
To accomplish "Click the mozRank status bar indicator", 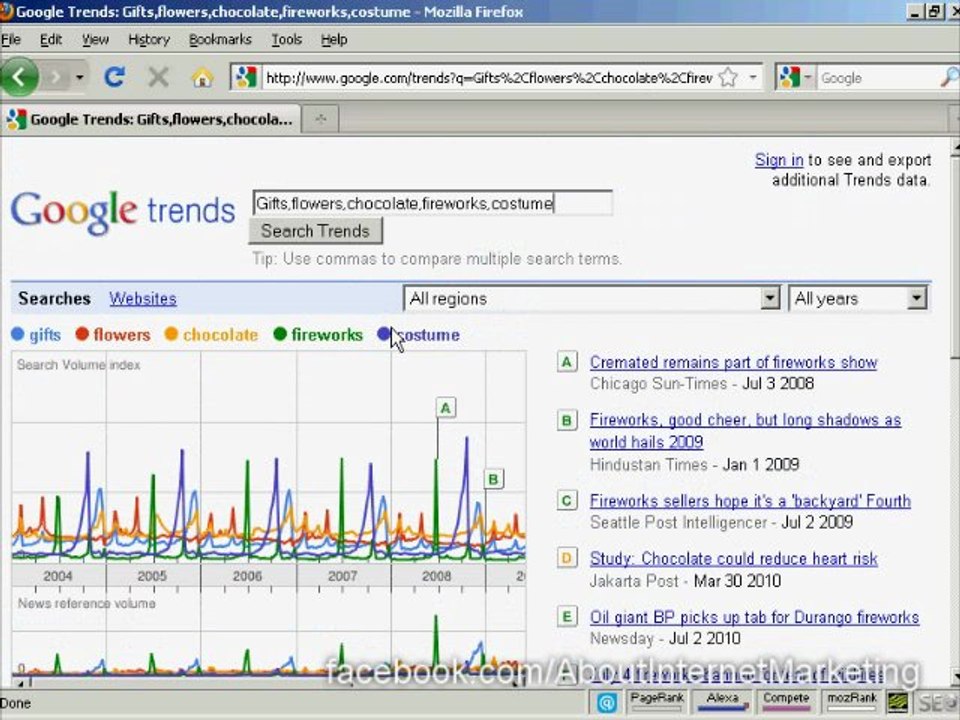I will 852,702.
